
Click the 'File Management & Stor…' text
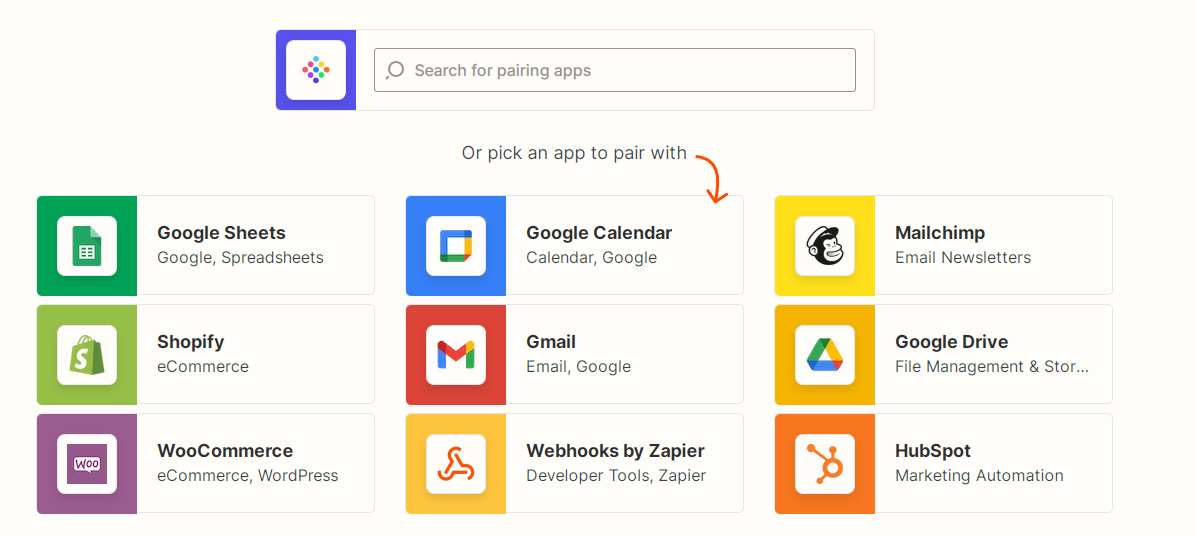[x=992, y=367]
